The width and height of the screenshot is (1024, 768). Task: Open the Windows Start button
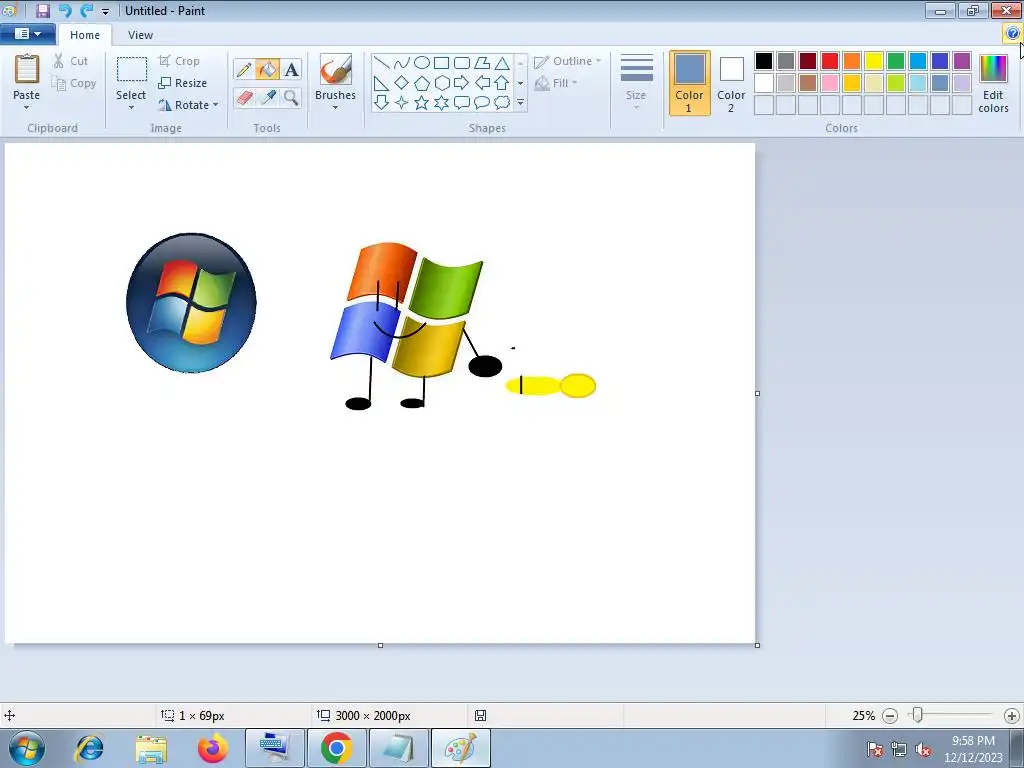(27, 748)
